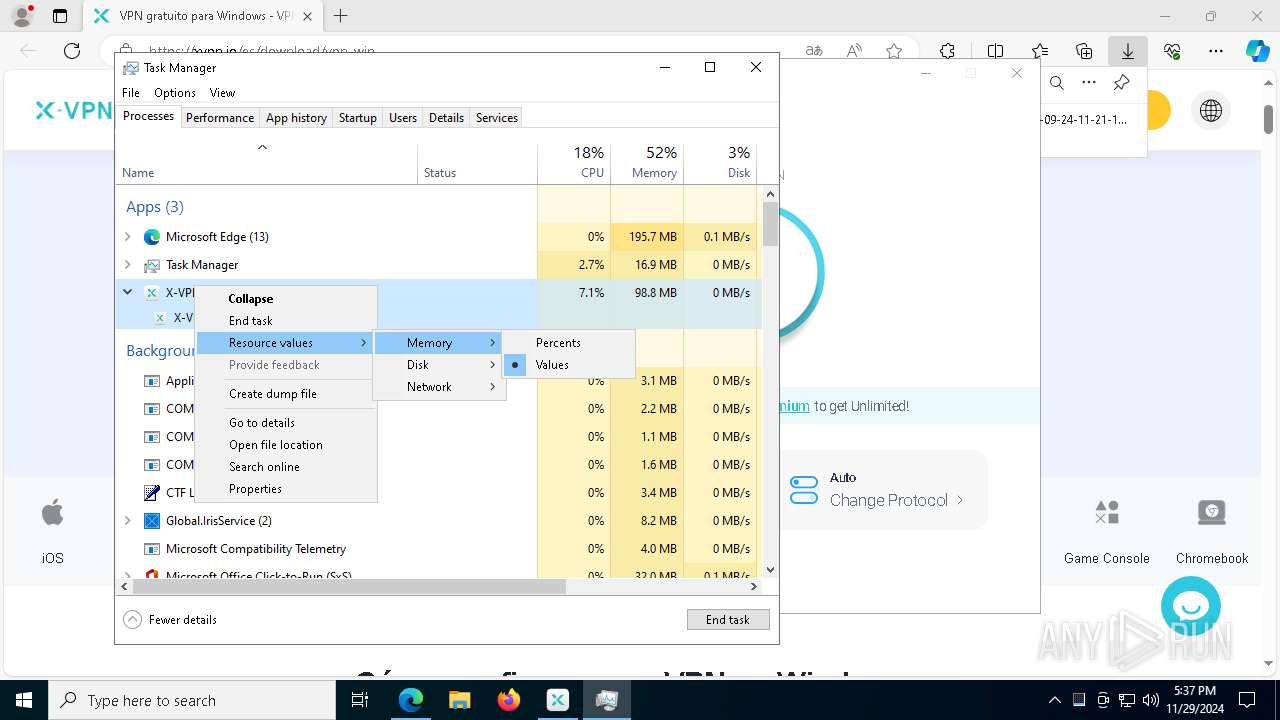Open Windows Start menu

[24, 700]
